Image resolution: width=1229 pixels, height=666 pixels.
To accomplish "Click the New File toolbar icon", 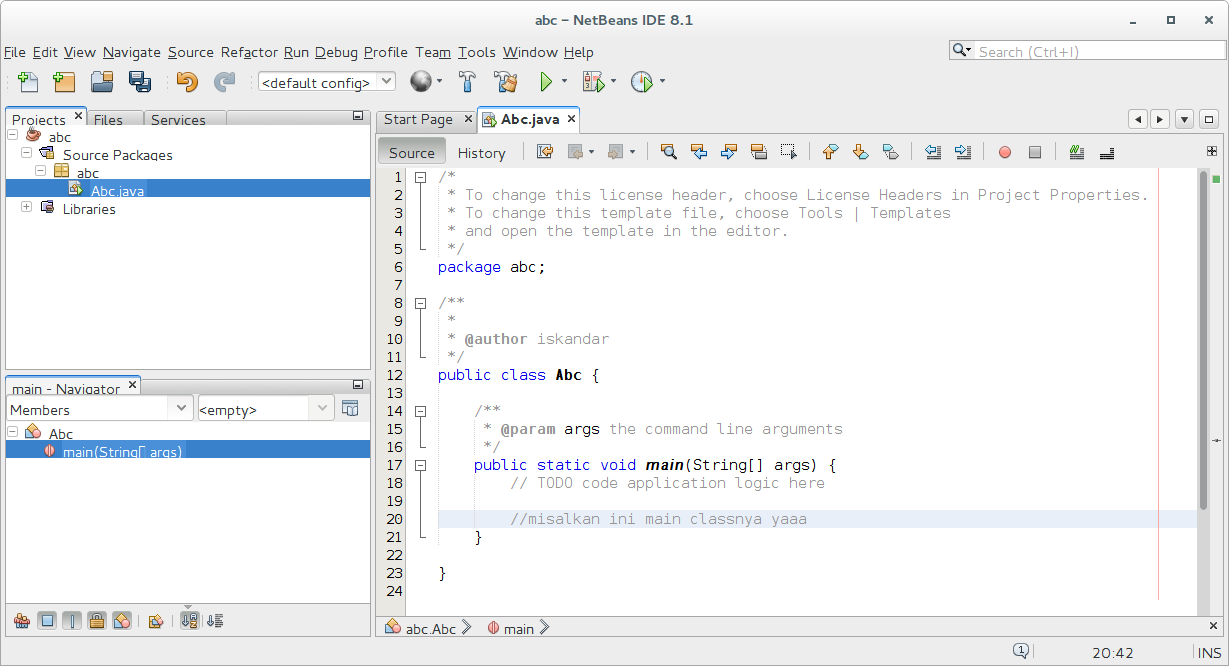I will [x=28, y=82].
